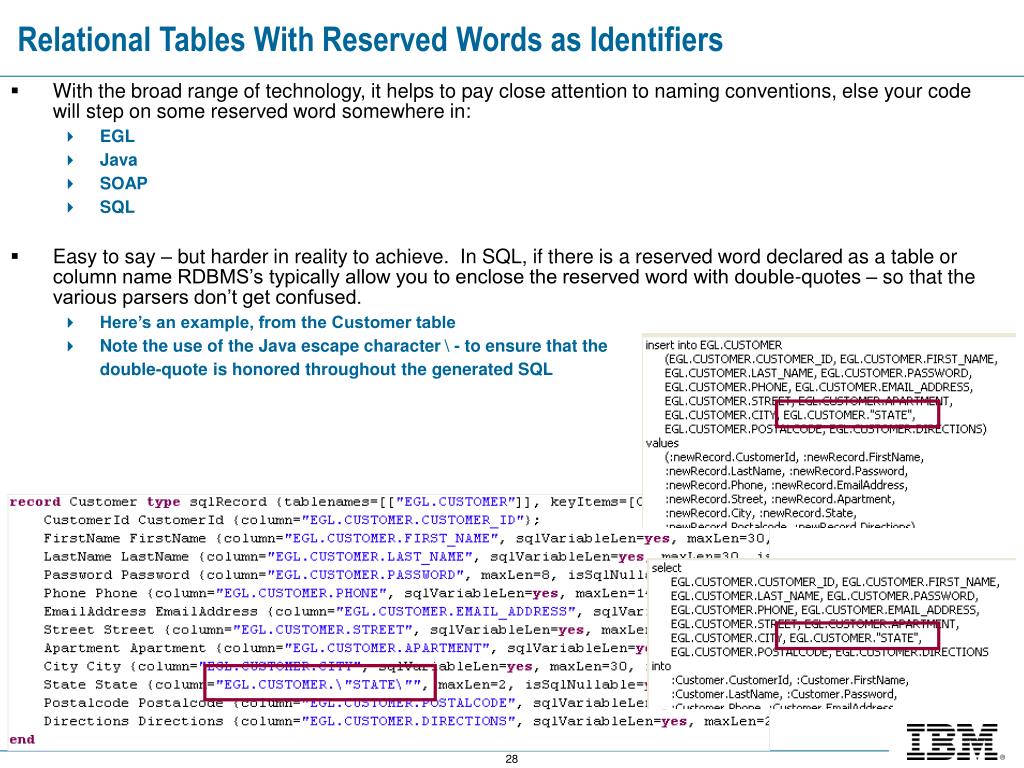Click the arrow bullet beside 'SOAP'
This screenshot has width=1024, height=768.
(71, 184)
